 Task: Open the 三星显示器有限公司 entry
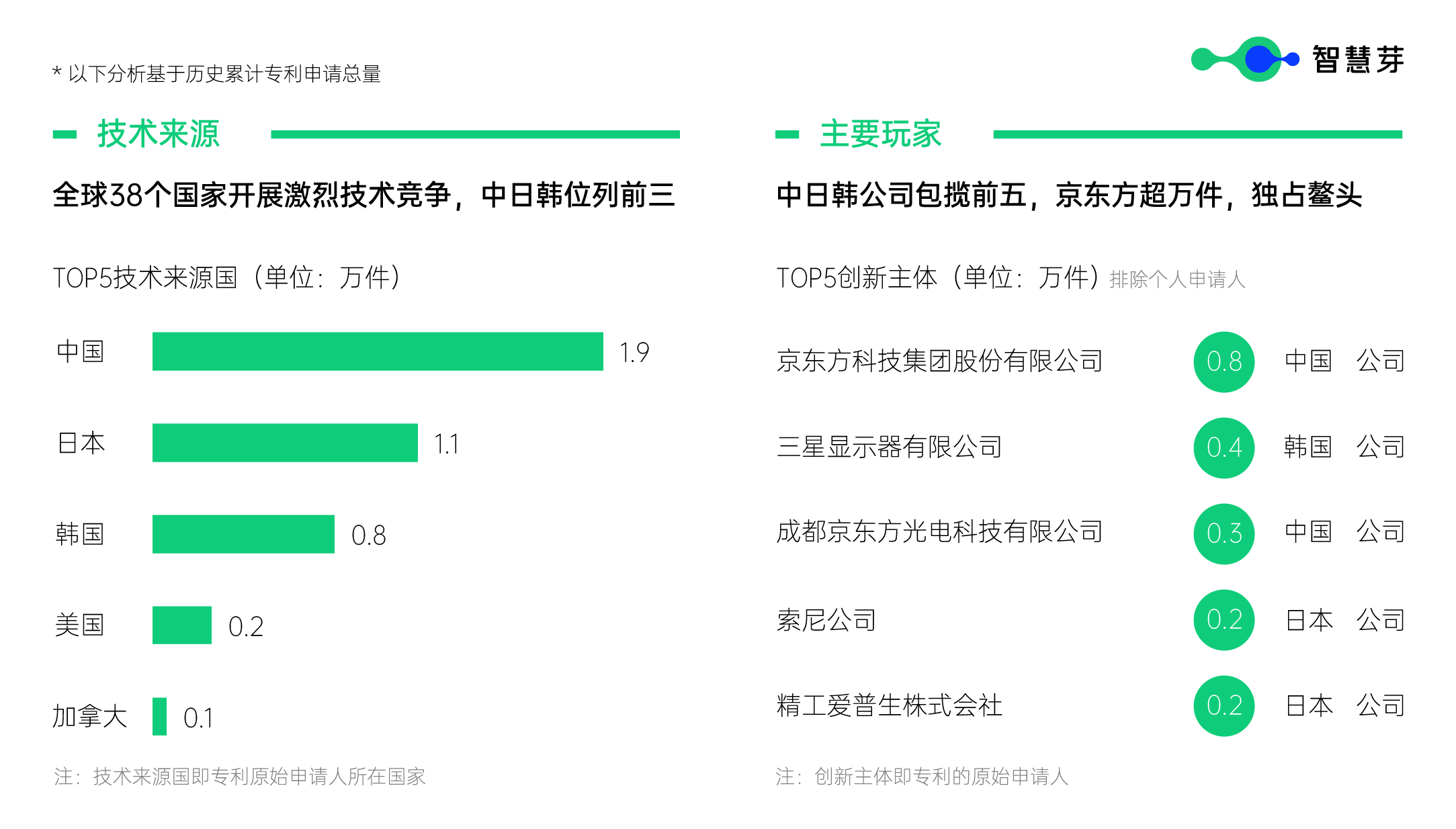click(889, 447)
